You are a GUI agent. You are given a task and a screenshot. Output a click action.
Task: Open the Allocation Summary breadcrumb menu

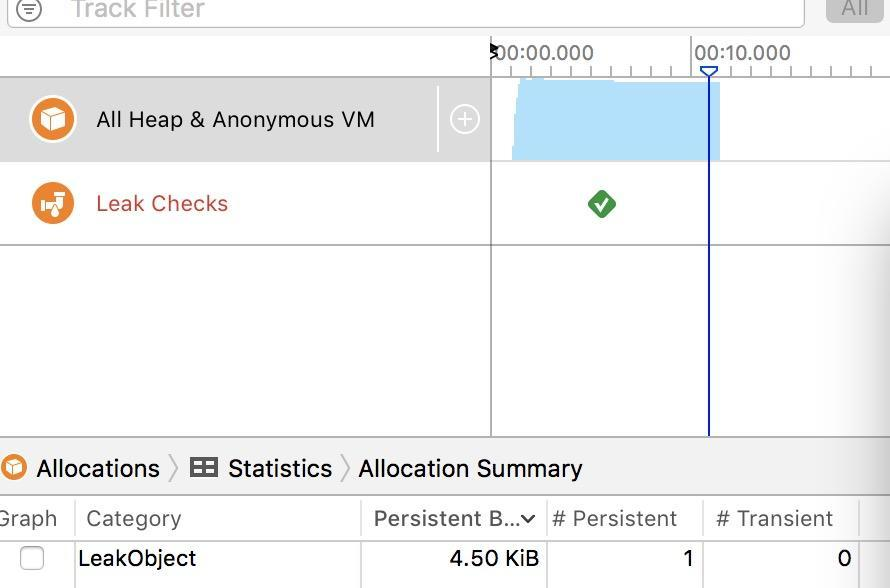470,468
